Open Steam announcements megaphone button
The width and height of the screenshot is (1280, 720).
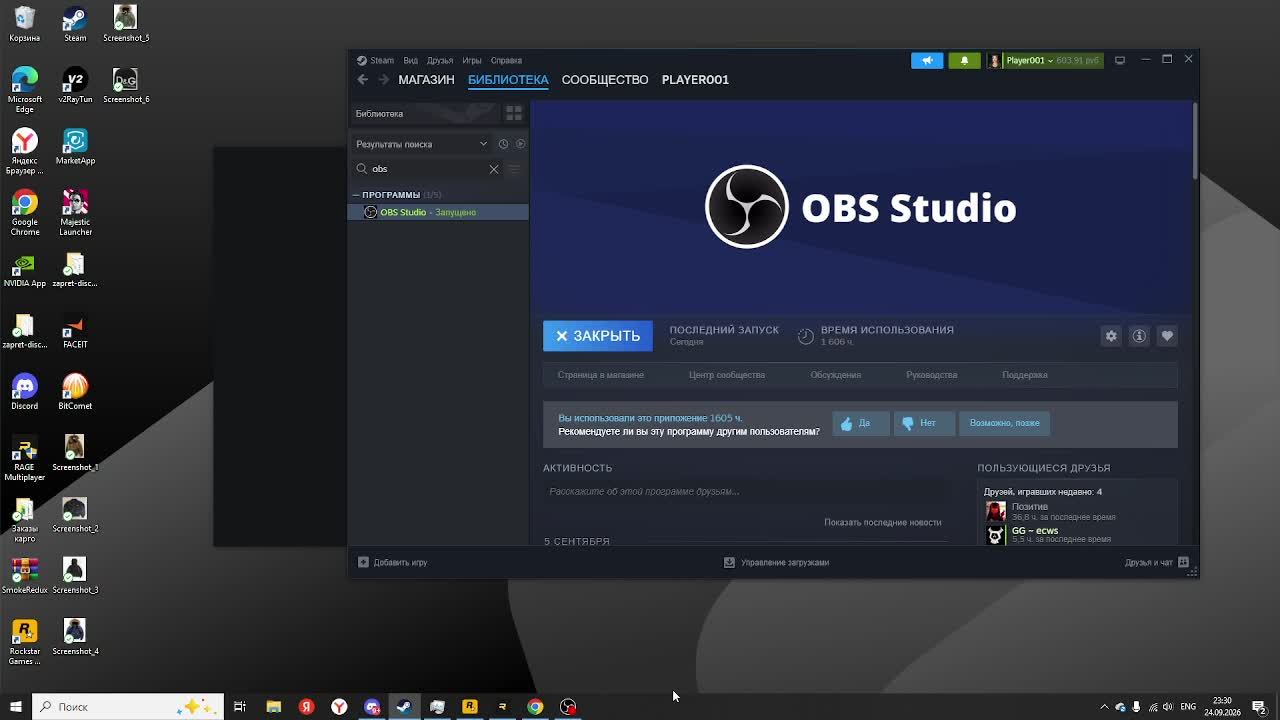[927, 60]
